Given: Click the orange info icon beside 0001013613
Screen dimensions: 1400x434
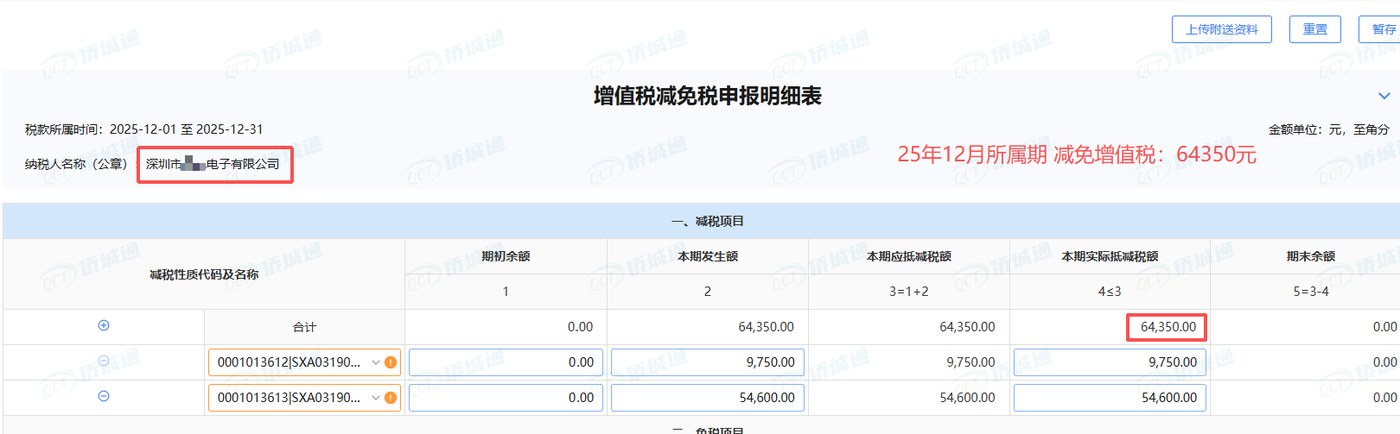Looking at the screenshot, I should coord(391,397).
